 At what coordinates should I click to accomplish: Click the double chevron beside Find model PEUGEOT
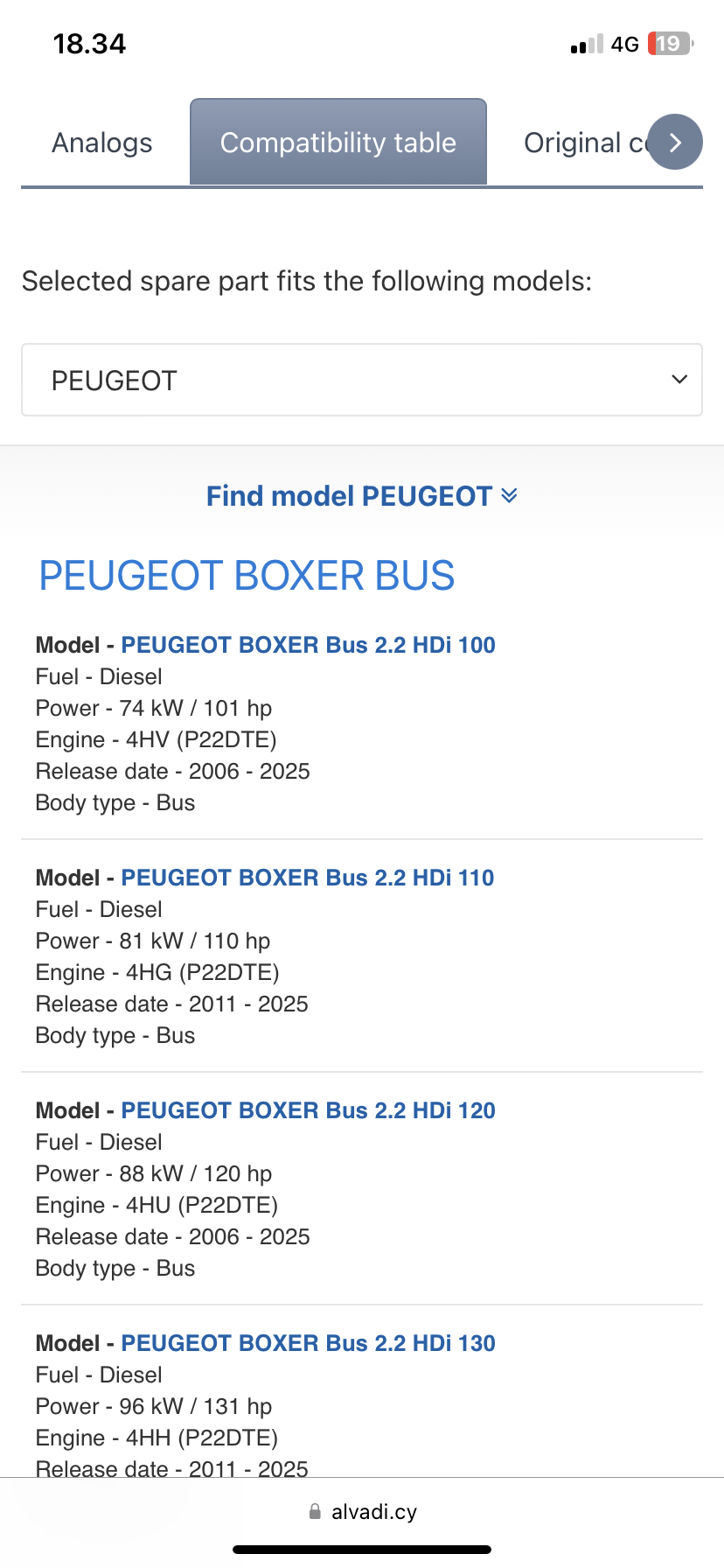point(509,496)
